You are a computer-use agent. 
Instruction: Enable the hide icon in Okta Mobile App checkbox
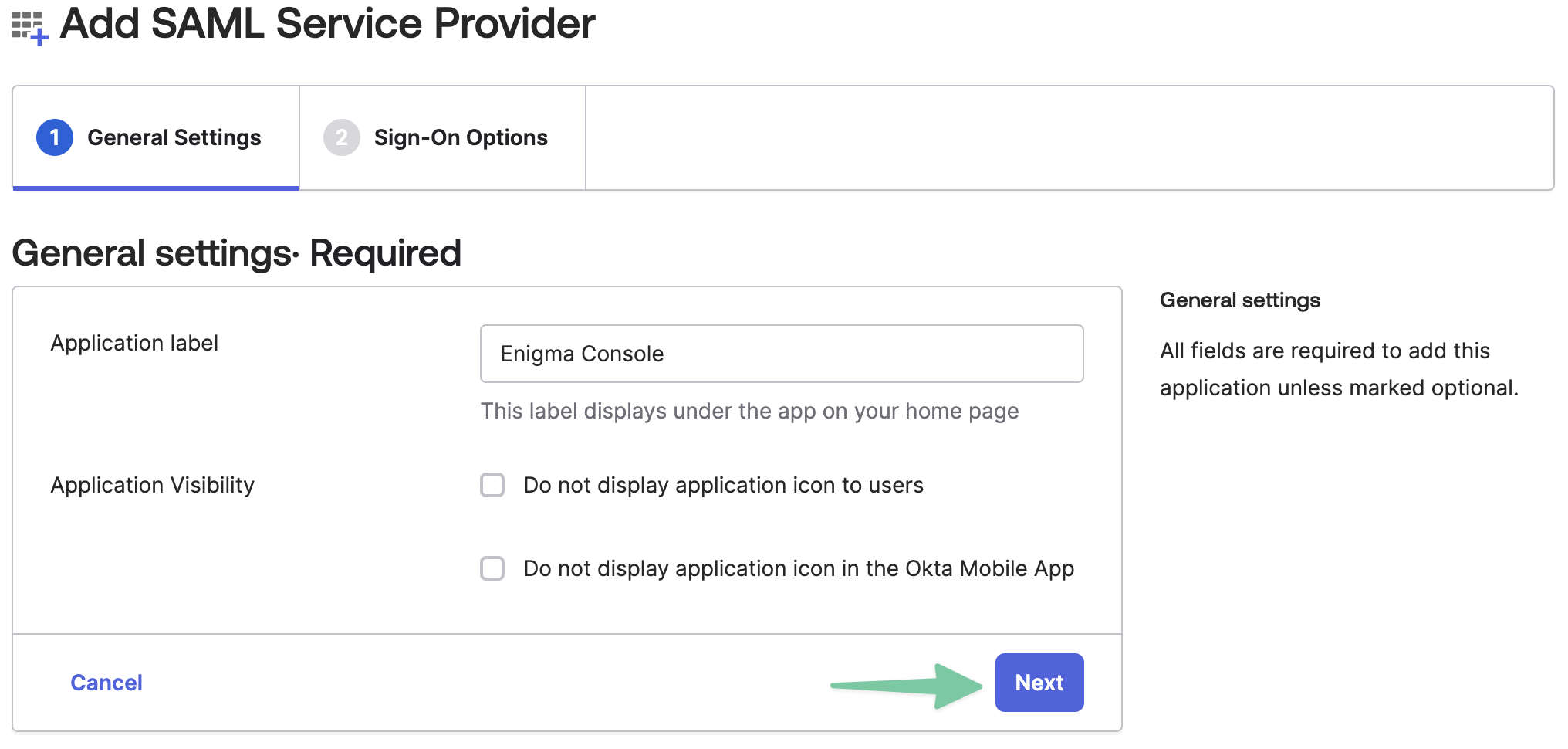click(492, 568)
